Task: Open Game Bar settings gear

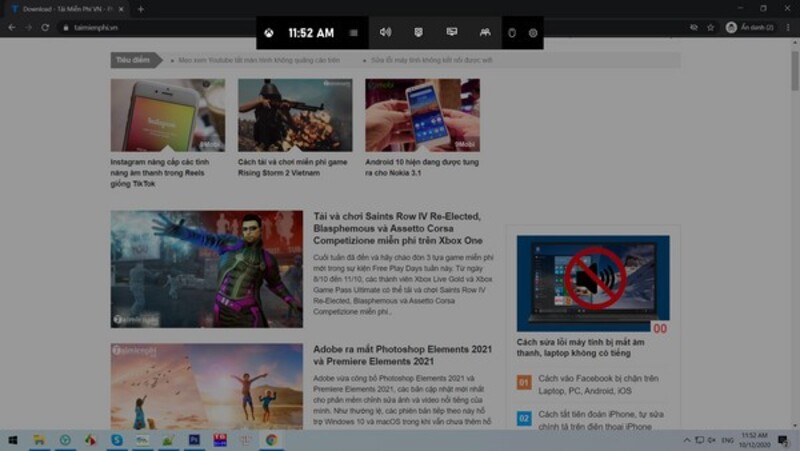Action: tap(533, 33)
